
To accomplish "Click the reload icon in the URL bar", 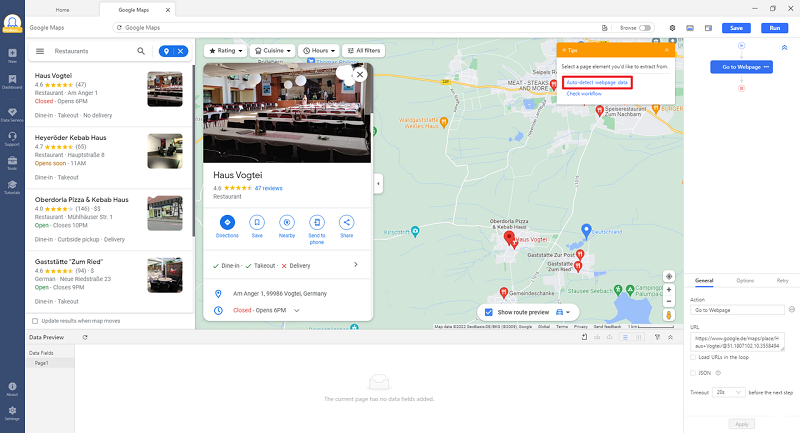I will point(119,28).
